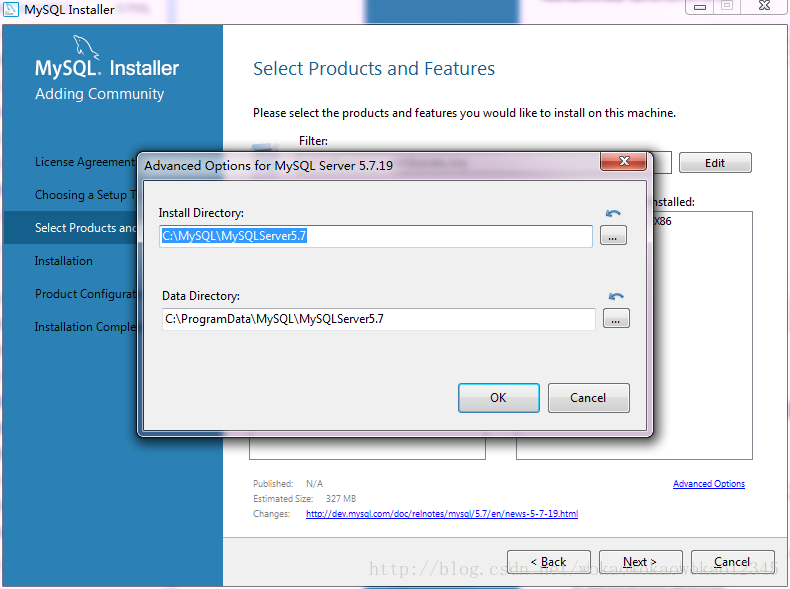Viewport: 790px width, 589px height.
Task: Select the Choosing a Setup Type step
Action: (86, 195)
